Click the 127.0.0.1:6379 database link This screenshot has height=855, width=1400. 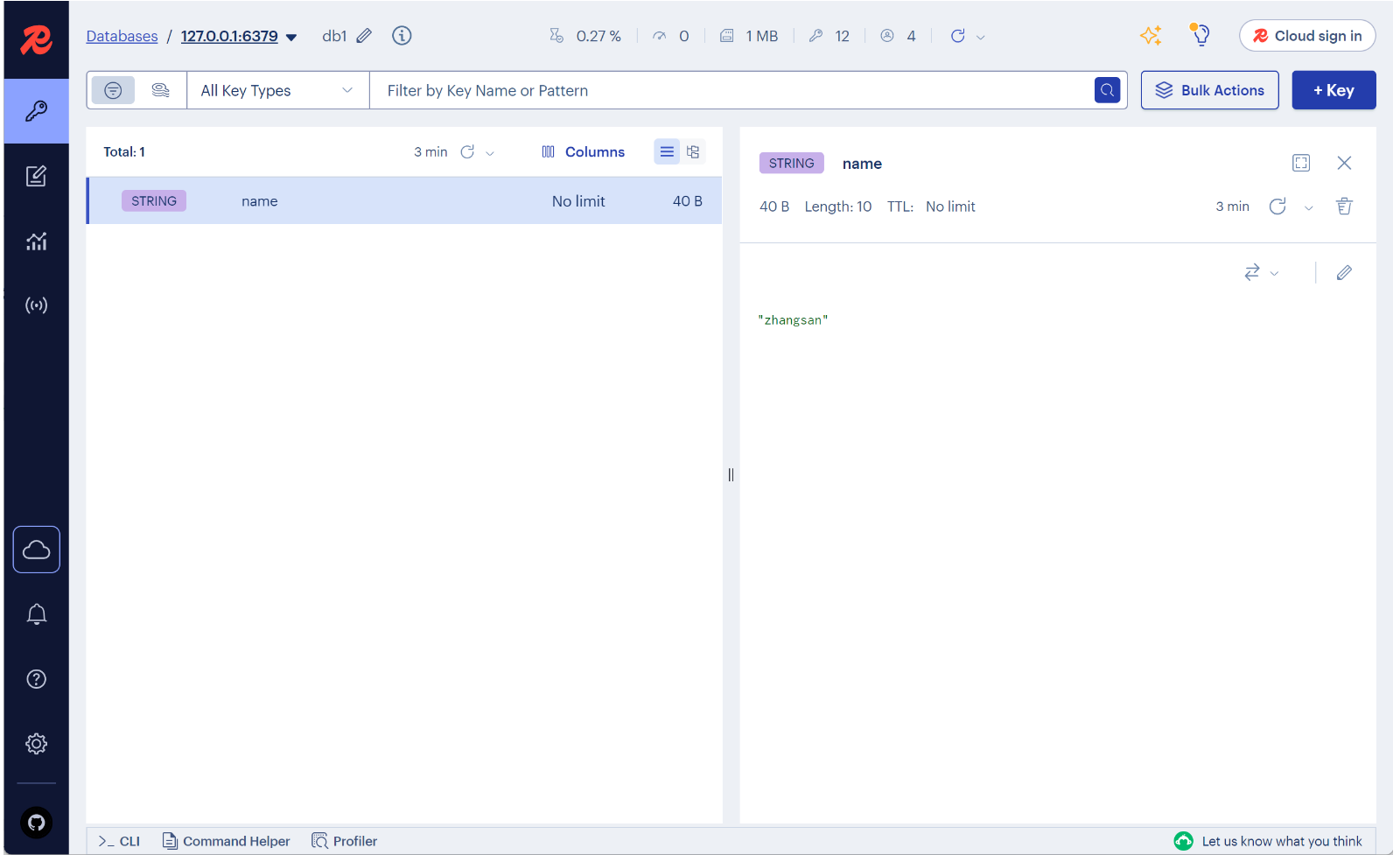[229, 36]
